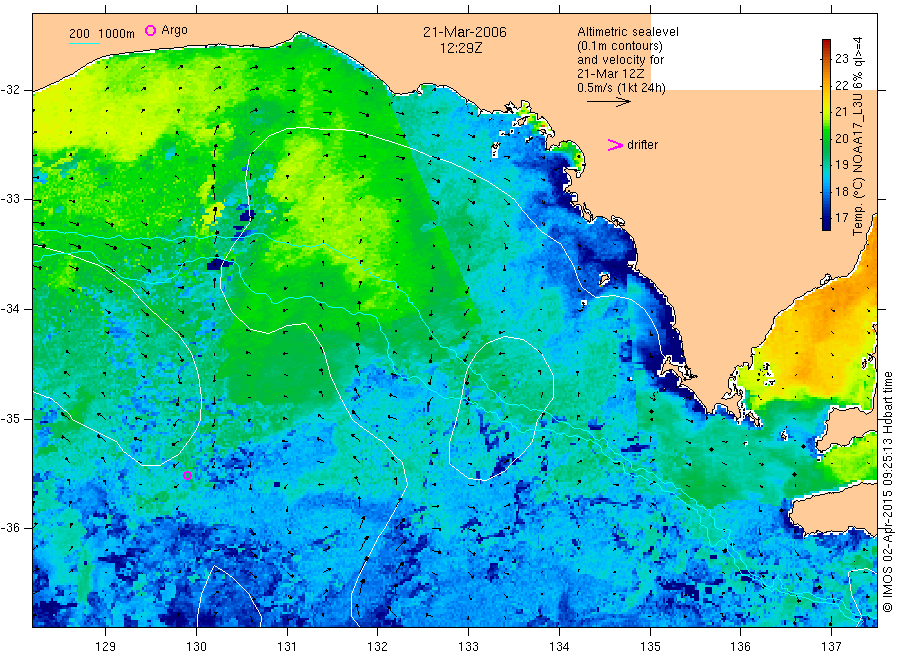Click latitude axis label -35

click(11, 418)
